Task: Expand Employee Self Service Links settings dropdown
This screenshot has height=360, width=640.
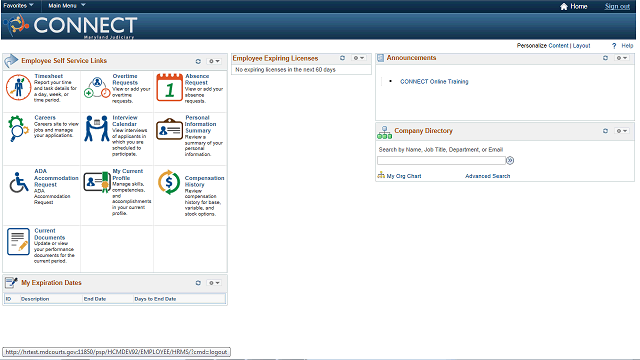Action: (214, 61)
